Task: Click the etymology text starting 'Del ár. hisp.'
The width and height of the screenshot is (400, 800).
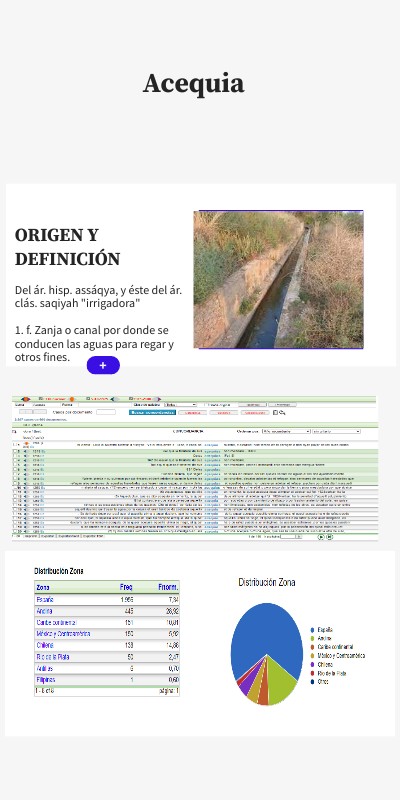Action: click(x=98, y=297)
